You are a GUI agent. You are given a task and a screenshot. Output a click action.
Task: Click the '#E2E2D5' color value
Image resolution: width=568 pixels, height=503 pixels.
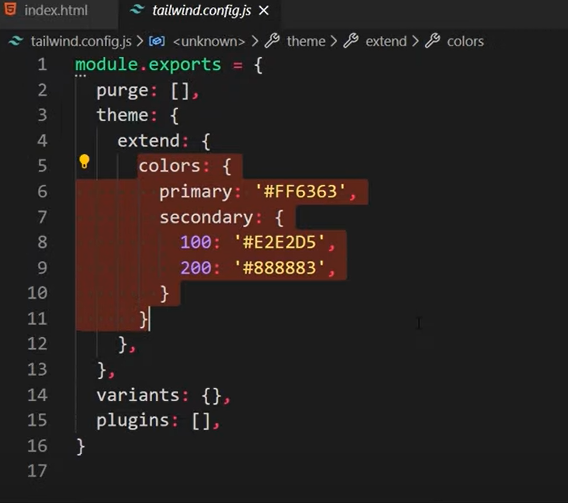pyautogui.click(x=279, y=242)
